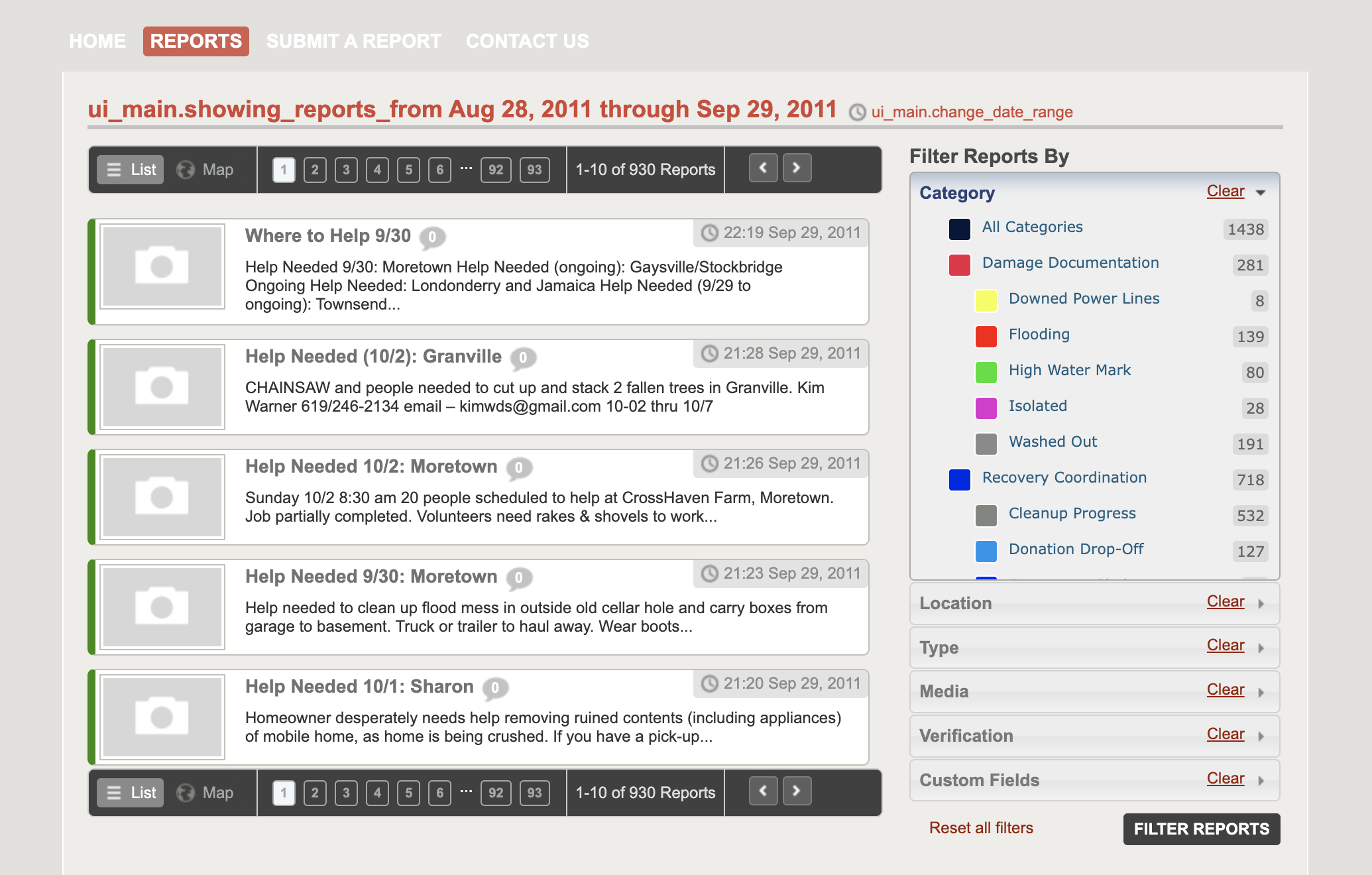The width and height of the screenshot is (1372, 875).
Task: Select the red Flooding color swatch
Action: [986, 336]
